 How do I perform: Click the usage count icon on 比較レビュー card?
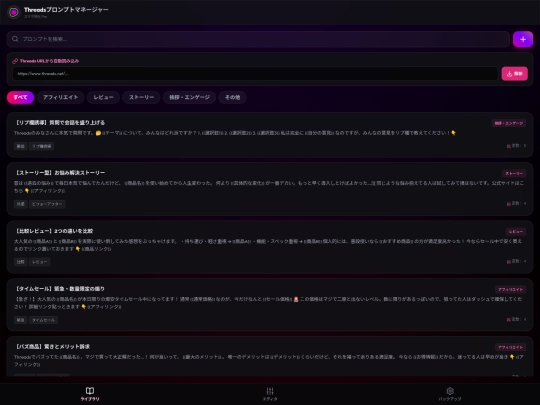point(508,262)
